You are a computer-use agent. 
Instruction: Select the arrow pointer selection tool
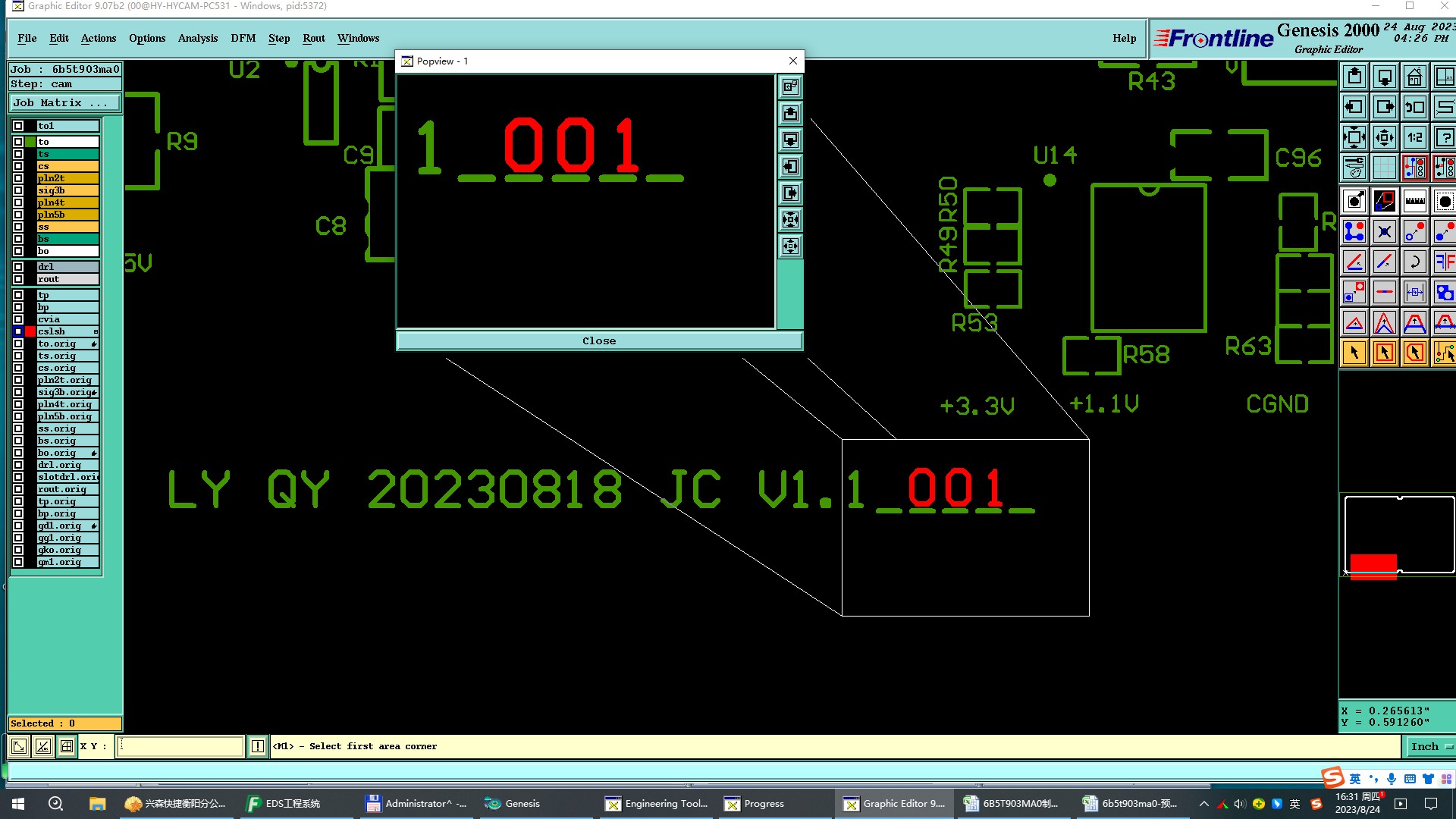pyautogui.click(x=1354, y=353)
